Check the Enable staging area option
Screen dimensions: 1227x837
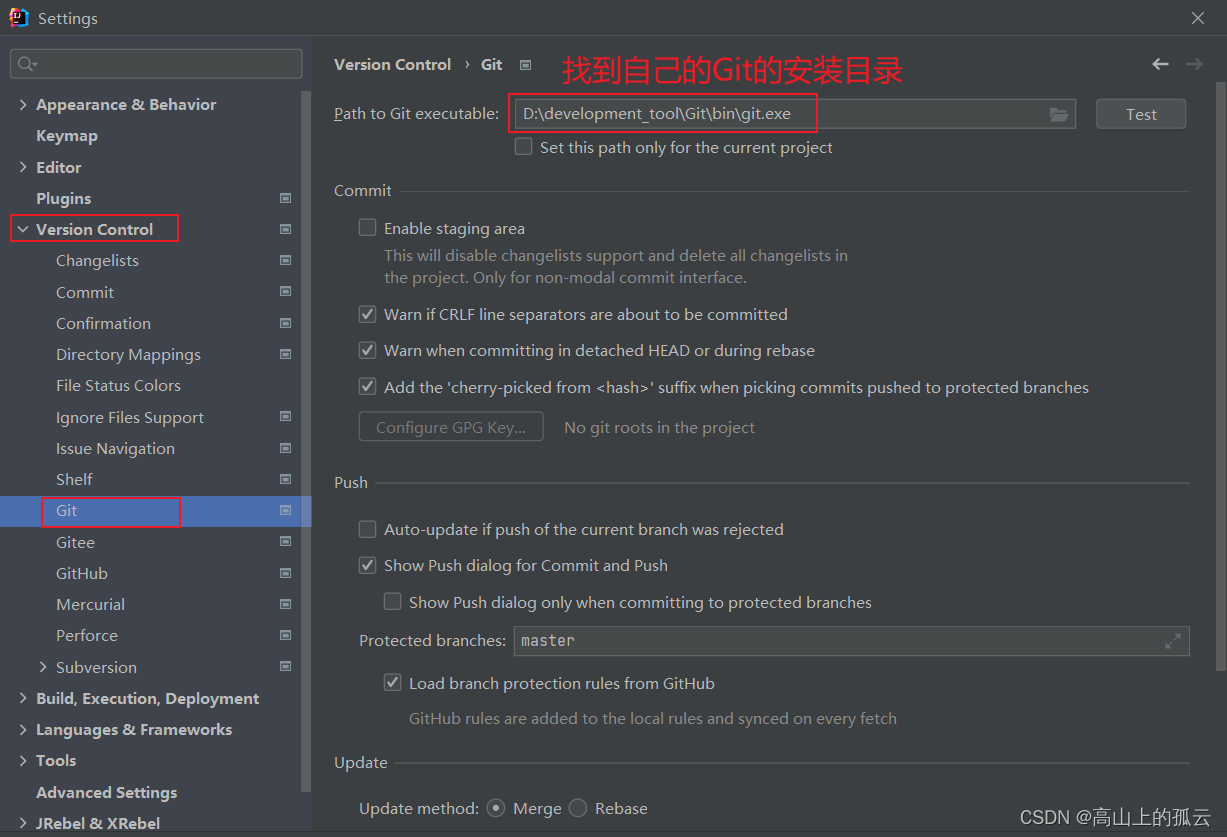(x=368, y=228)
